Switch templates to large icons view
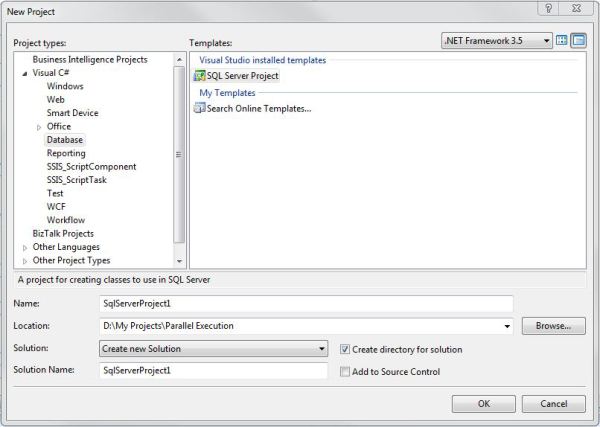 click(561, 40)
